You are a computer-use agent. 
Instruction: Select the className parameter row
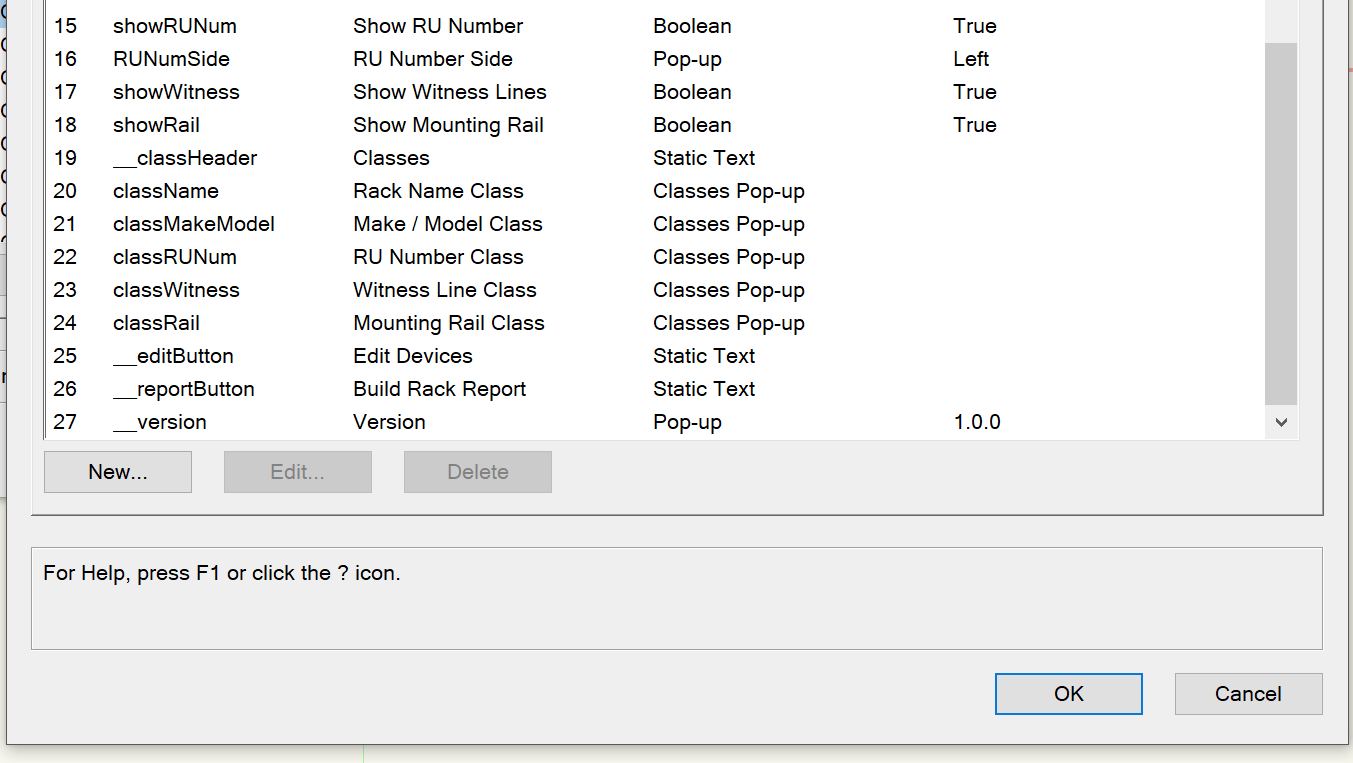[x=166, y=191]
